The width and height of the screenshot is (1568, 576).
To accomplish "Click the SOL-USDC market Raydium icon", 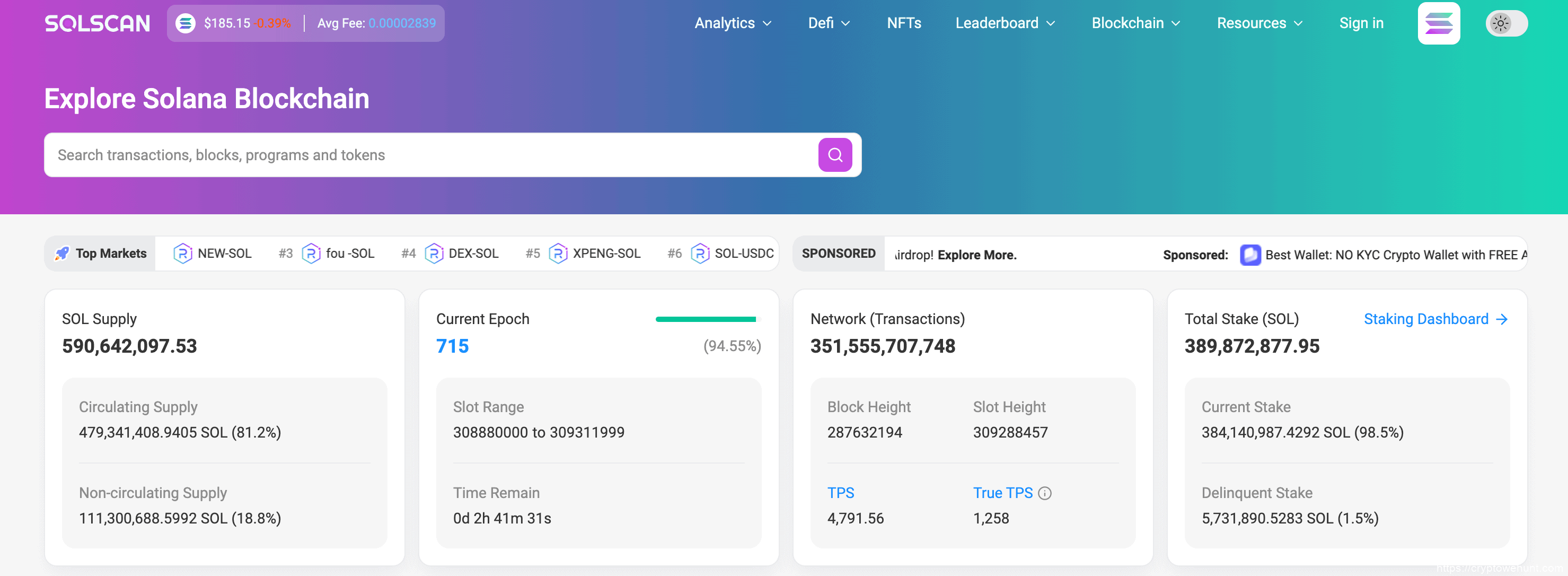I will click(x=700, y=254).
